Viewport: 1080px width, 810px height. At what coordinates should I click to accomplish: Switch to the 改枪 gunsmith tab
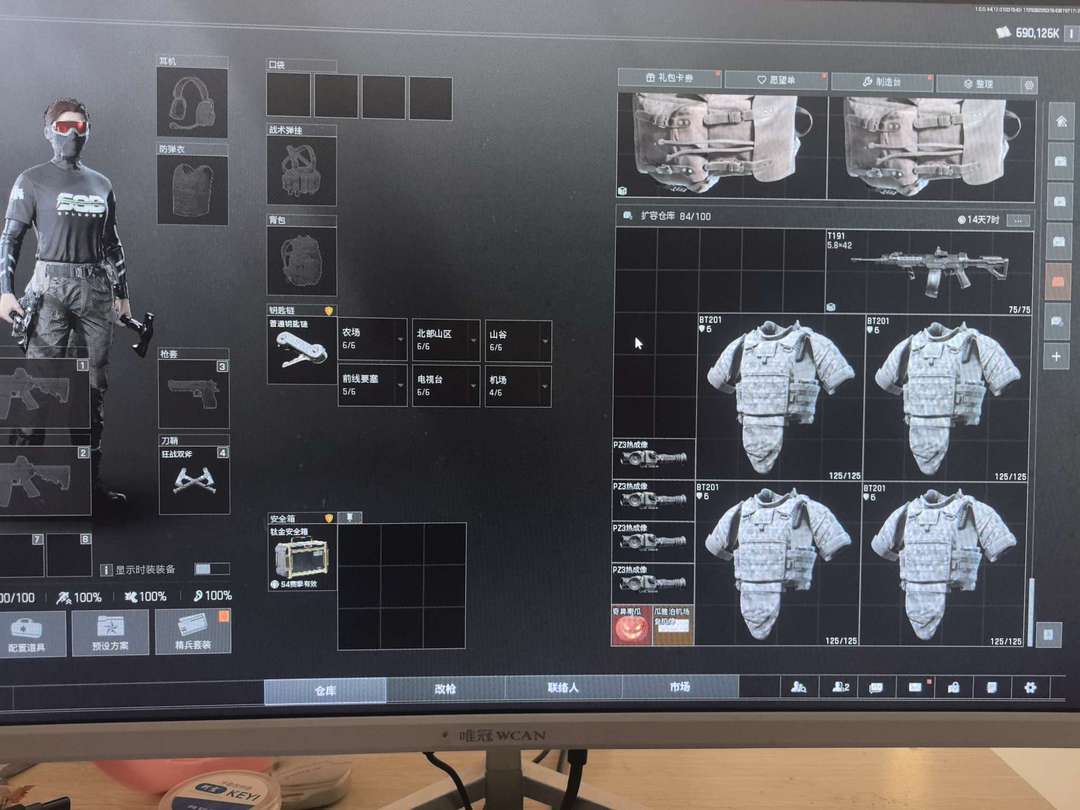point(445,689)
